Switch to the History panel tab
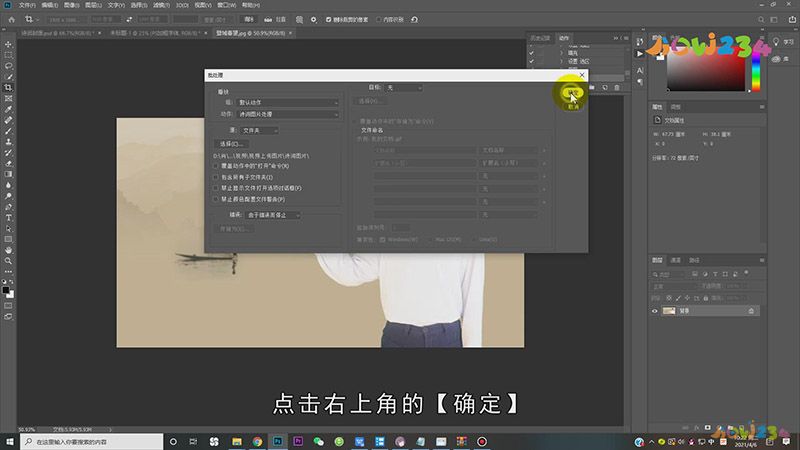The height and width of the screenshot is (450, 800). (540, 38)
